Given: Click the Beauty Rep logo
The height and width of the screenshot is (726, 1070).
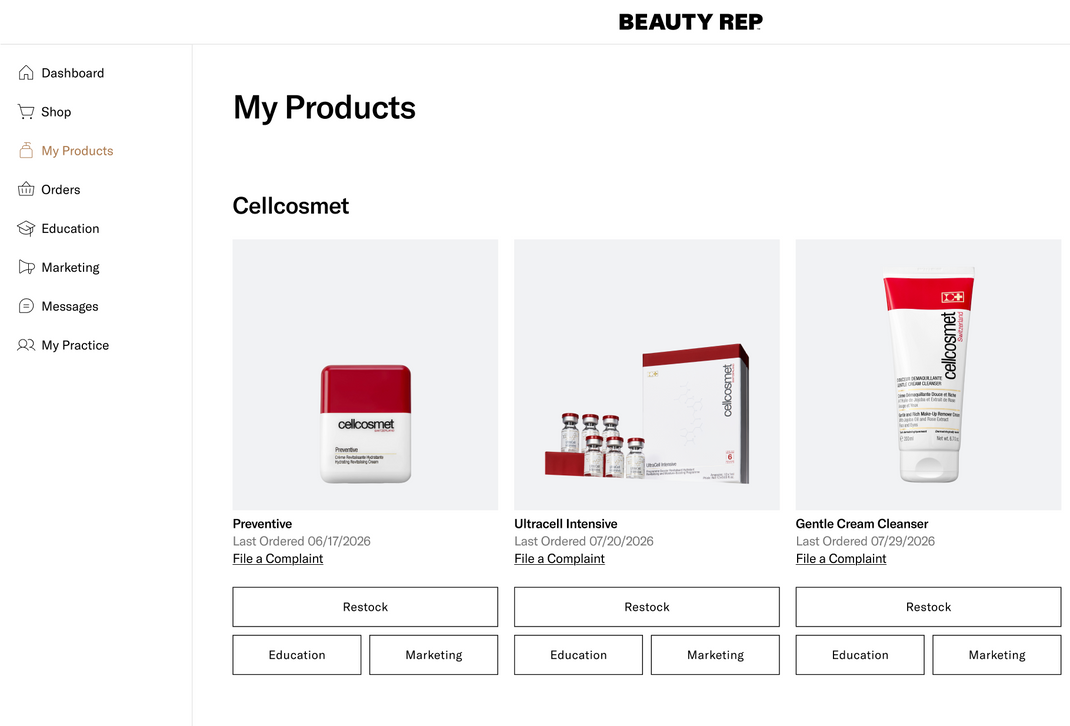Looking at the screenshot, I should pos(691,22).
